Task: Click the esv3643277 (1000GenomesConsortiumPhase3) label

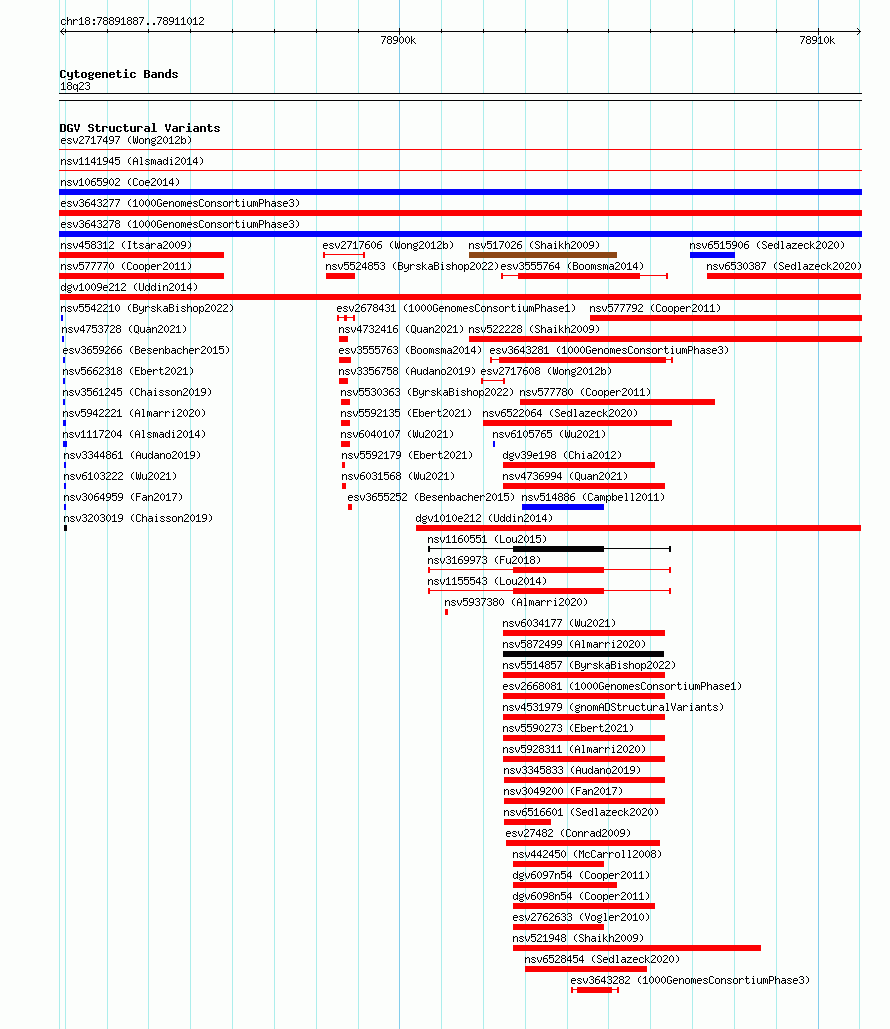Action: point(180,203)
